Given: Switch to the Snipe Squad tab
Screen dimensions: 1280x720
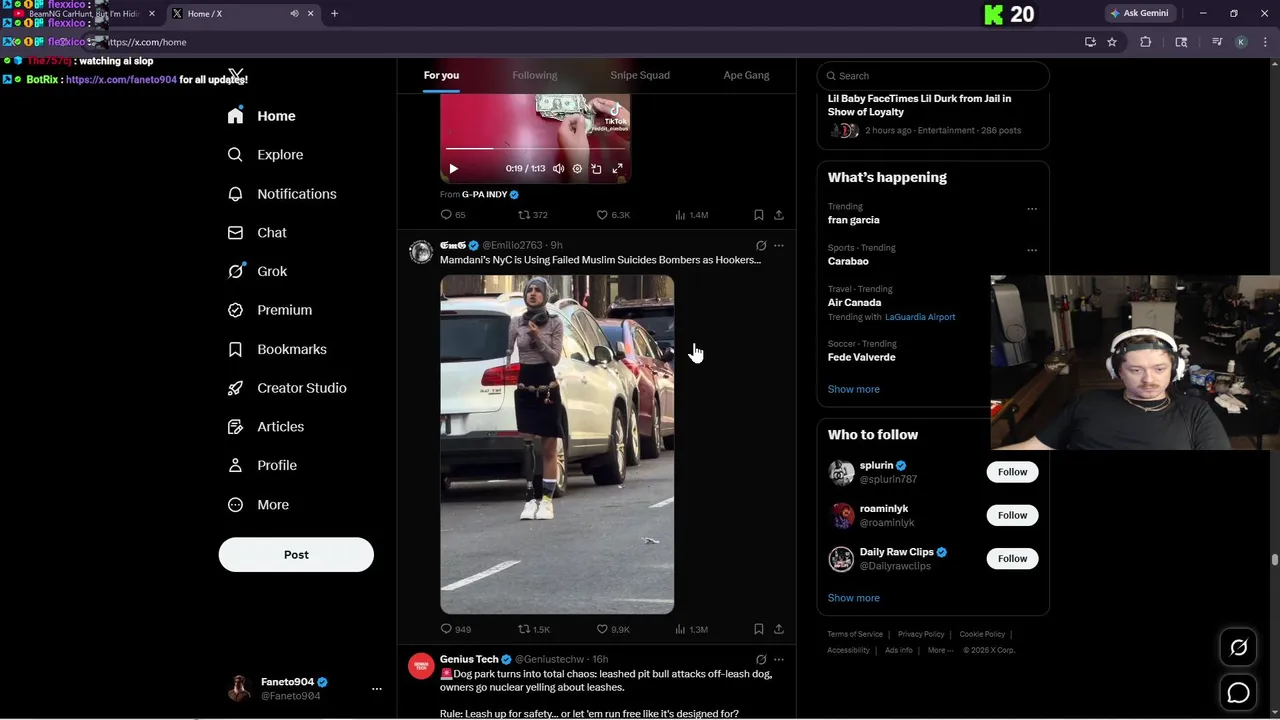Looking at the screenshot, I should (640, 75).
